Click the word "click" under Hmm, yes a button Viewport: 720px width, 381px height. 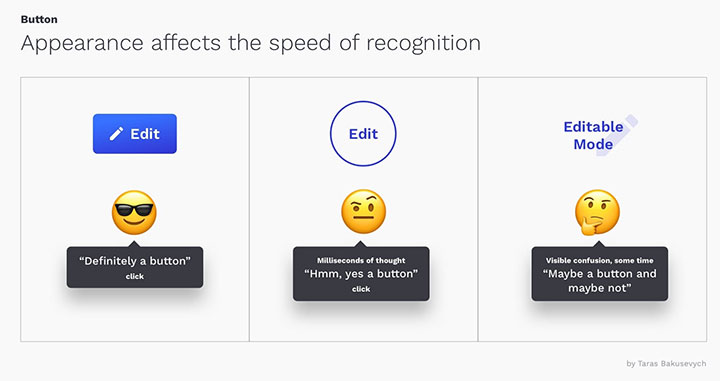tap(361, 289)
